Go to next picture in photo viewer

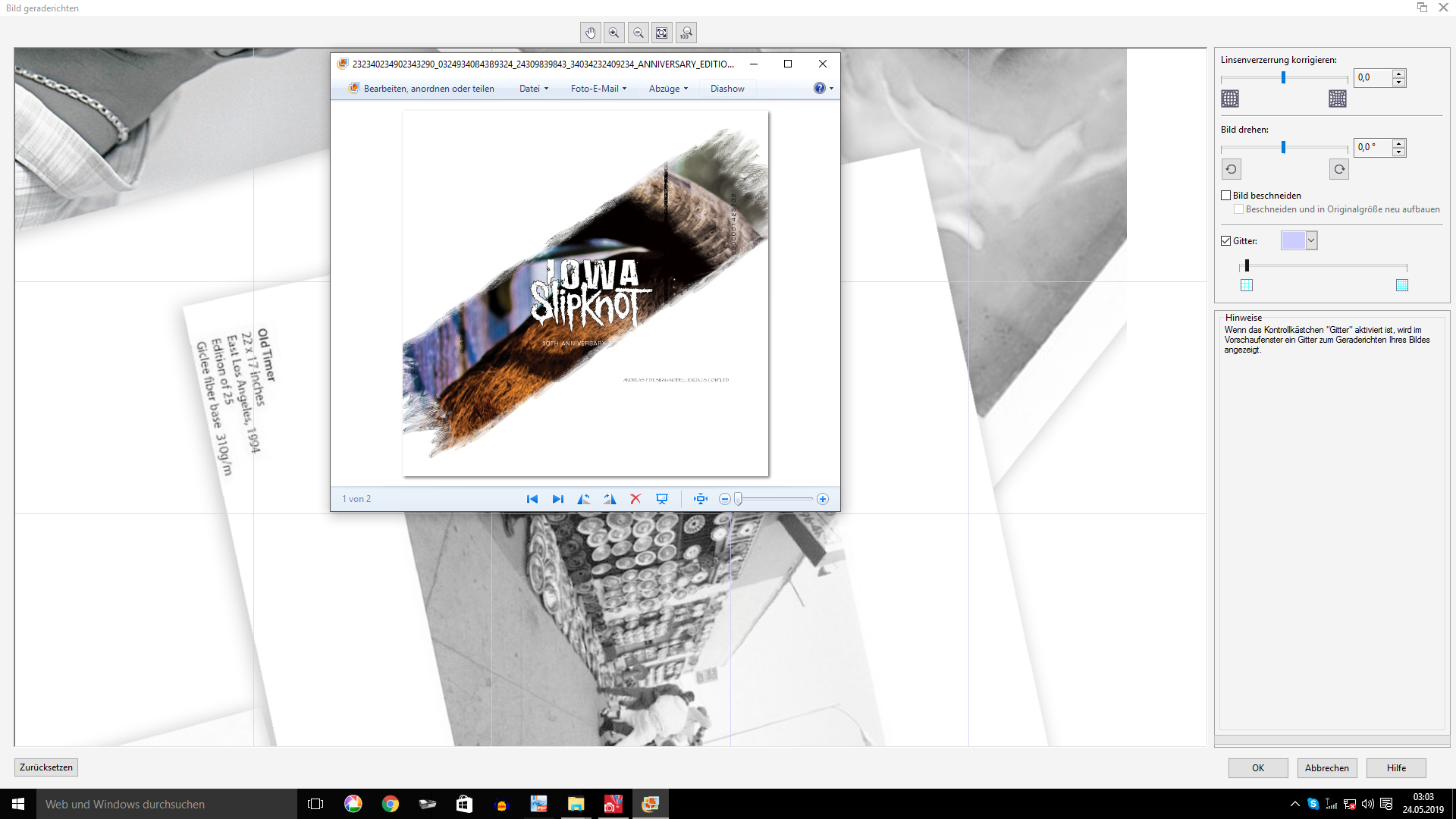[x=558, y=499]
